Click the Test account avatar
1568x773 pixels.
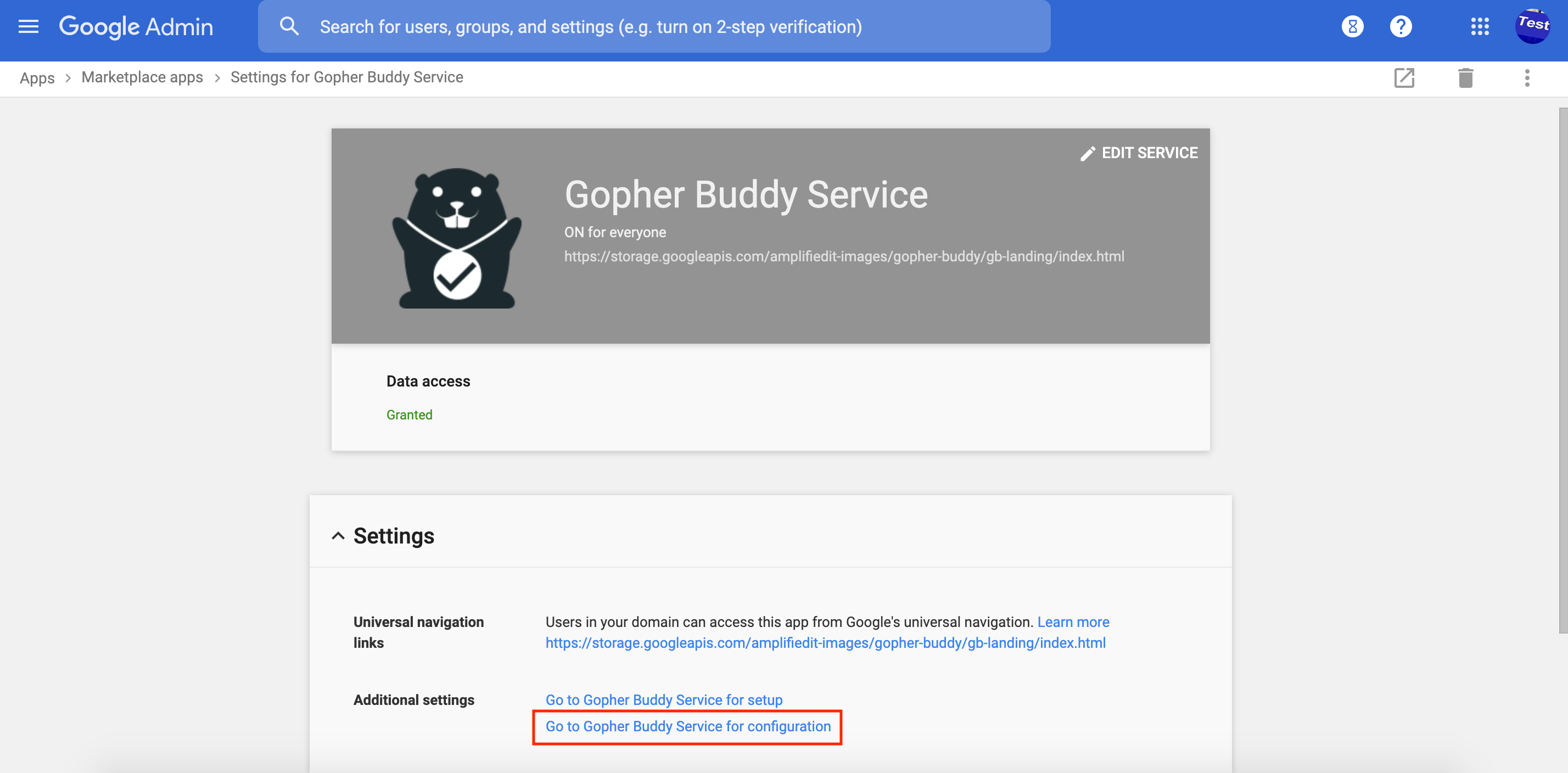[1532, 27]
